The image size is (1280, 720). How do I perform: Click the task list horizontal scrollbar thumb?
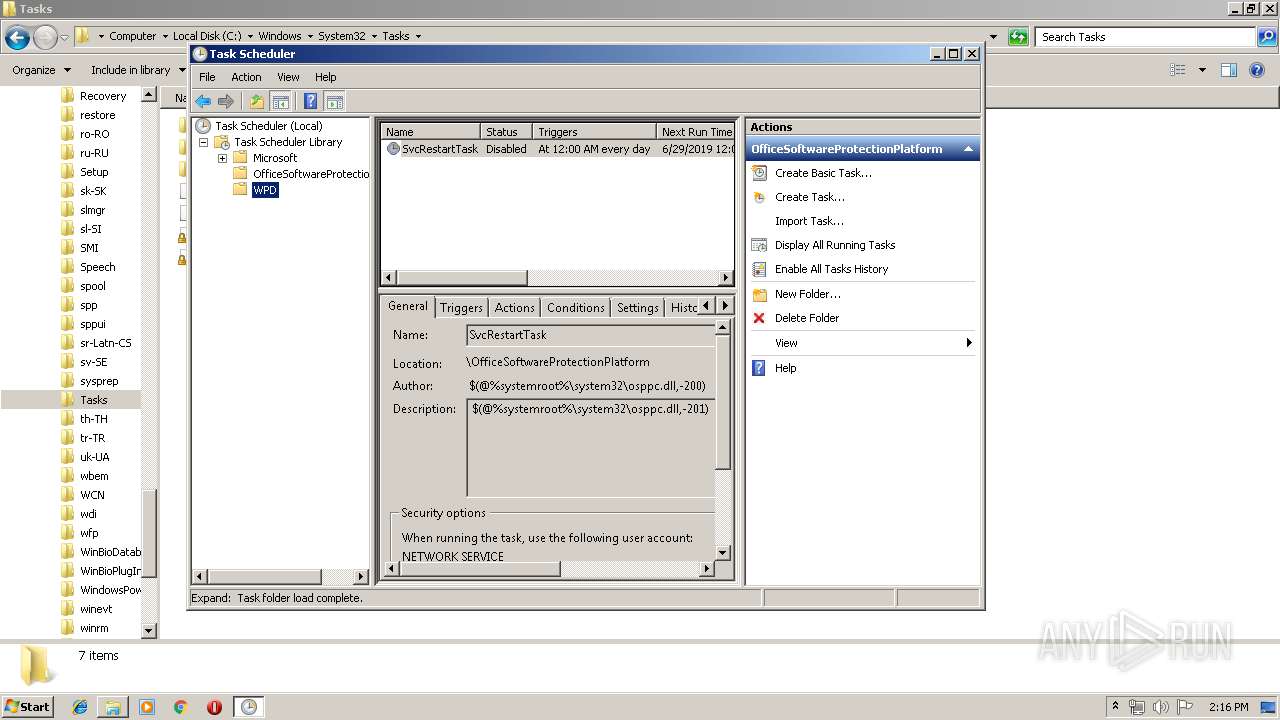click(x=462, y=278)
